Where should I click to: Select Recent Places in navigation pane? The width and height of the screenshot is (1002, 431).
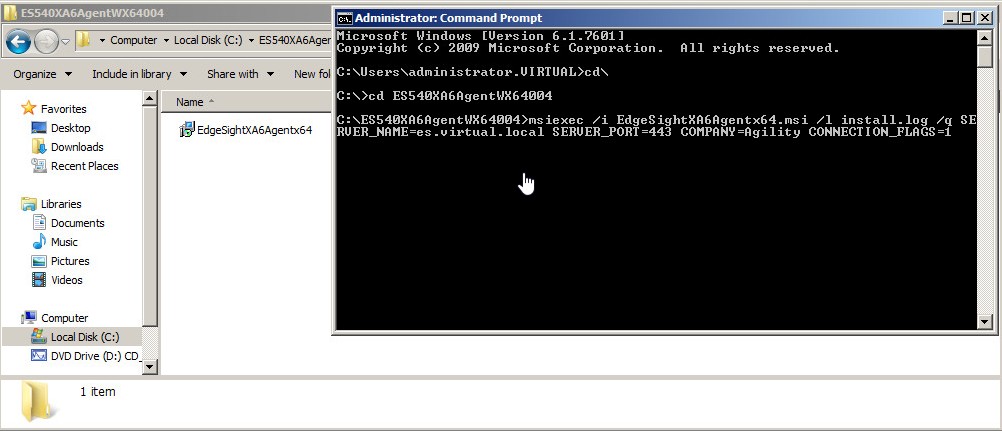(x=84, y=166)
